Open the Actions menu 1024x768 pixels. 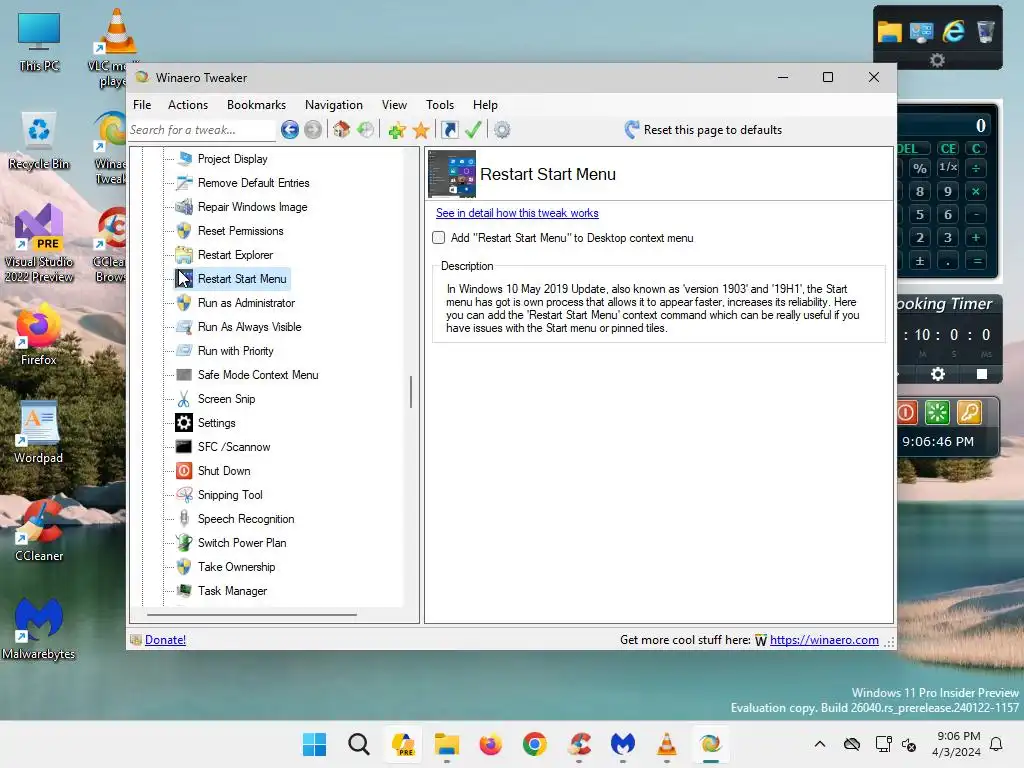tap(188, 104)
